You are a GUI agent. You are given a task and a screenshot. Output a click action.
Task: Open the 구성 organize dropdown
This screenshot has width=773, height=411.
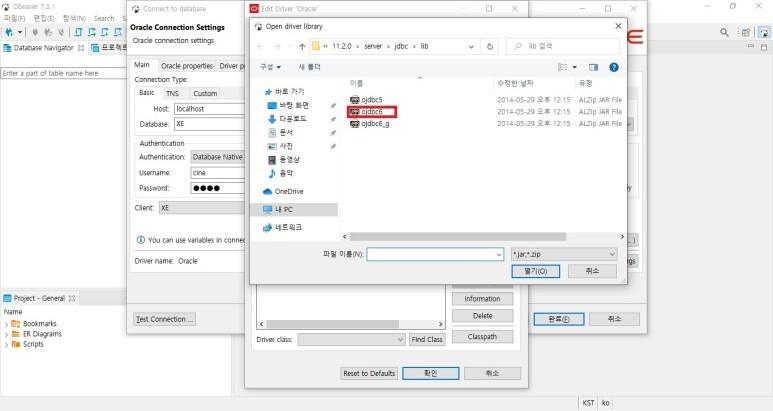(x=270, y=67)
